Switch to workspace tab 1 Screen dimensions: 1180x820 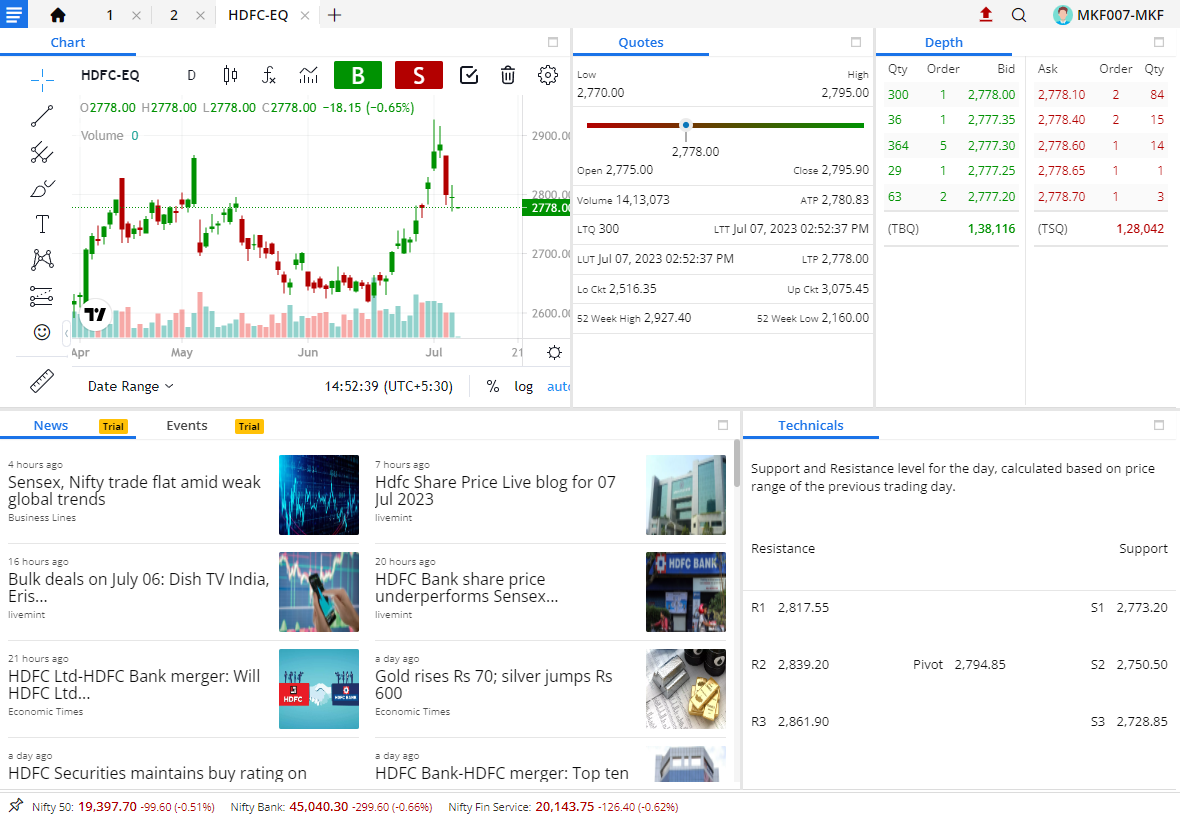point(110,15)
